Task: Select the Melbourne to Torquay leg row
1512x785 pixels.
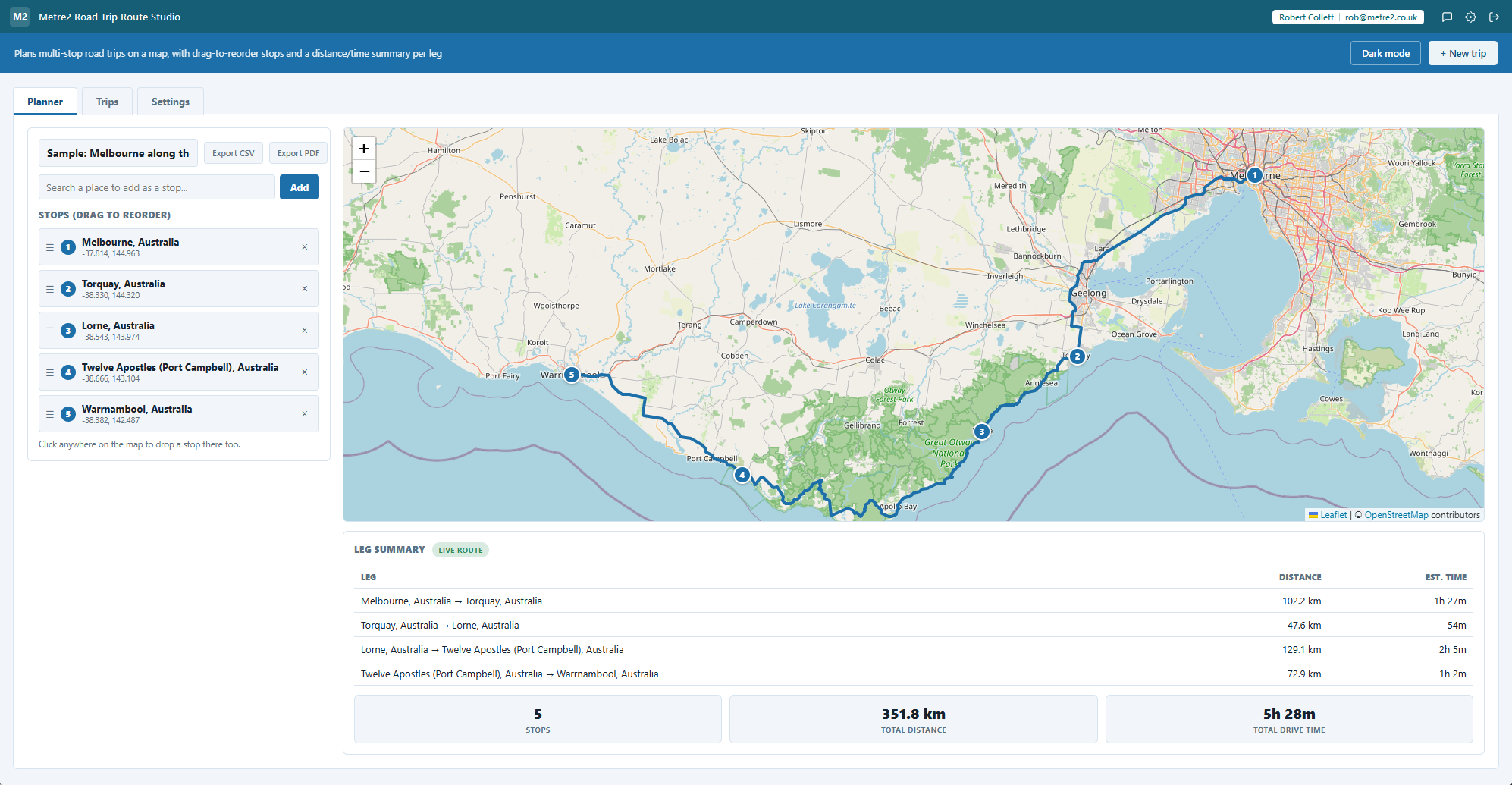Action: 914,601
